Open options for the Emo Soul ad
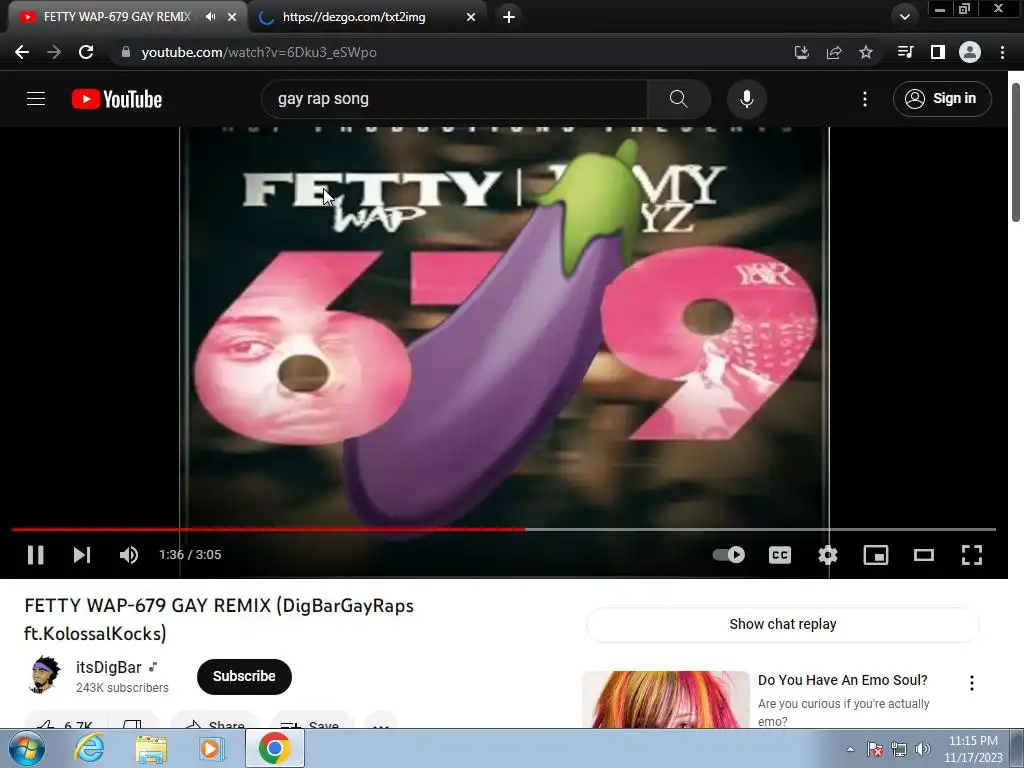1024x768 pixels. [972, 683]
